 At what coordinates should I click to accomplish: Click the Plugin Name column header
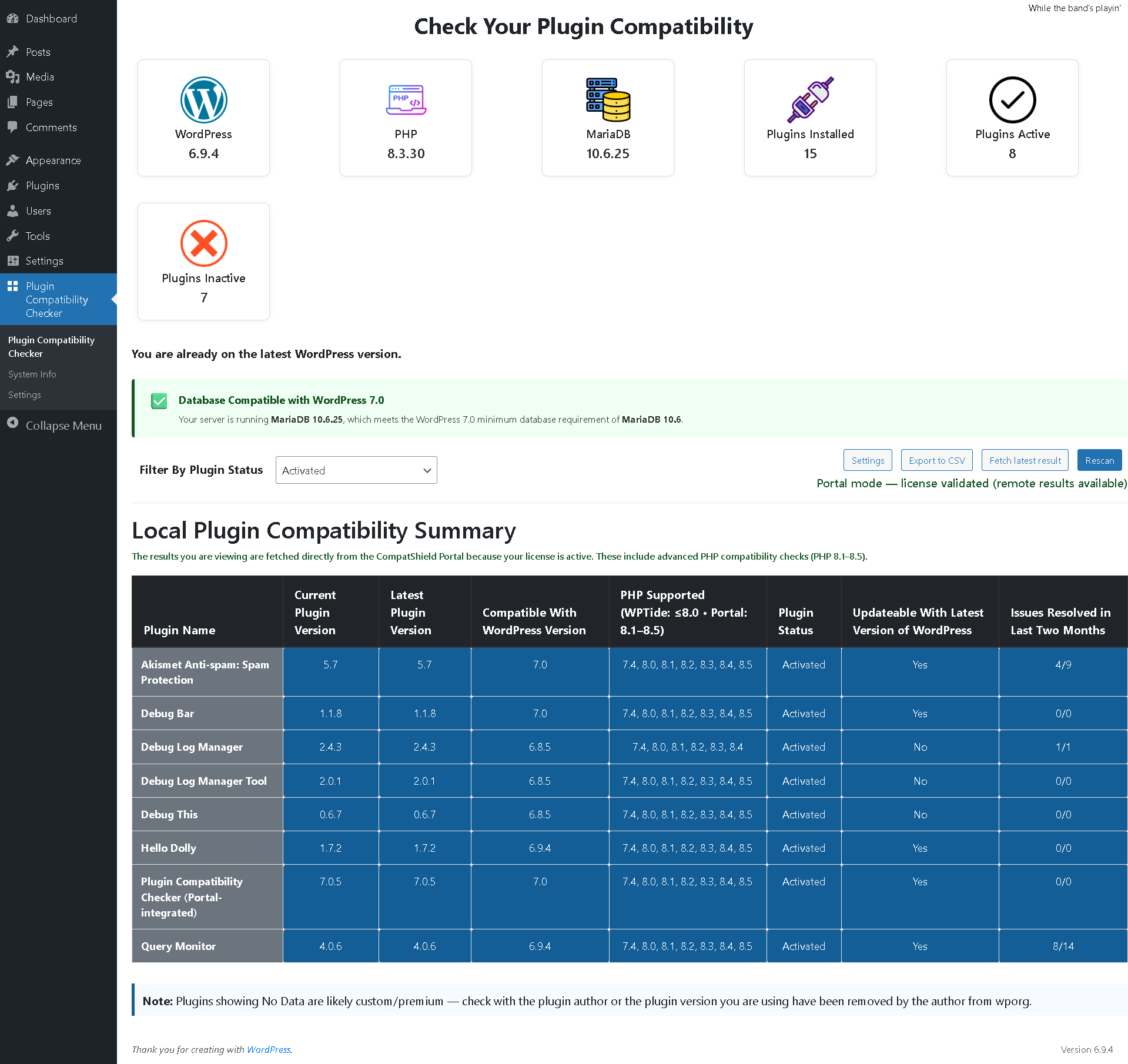(179, 630)
